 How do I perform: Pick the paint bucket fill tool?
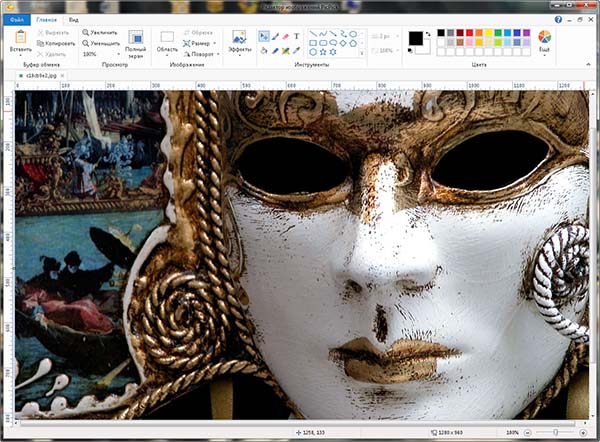point(264,49)
